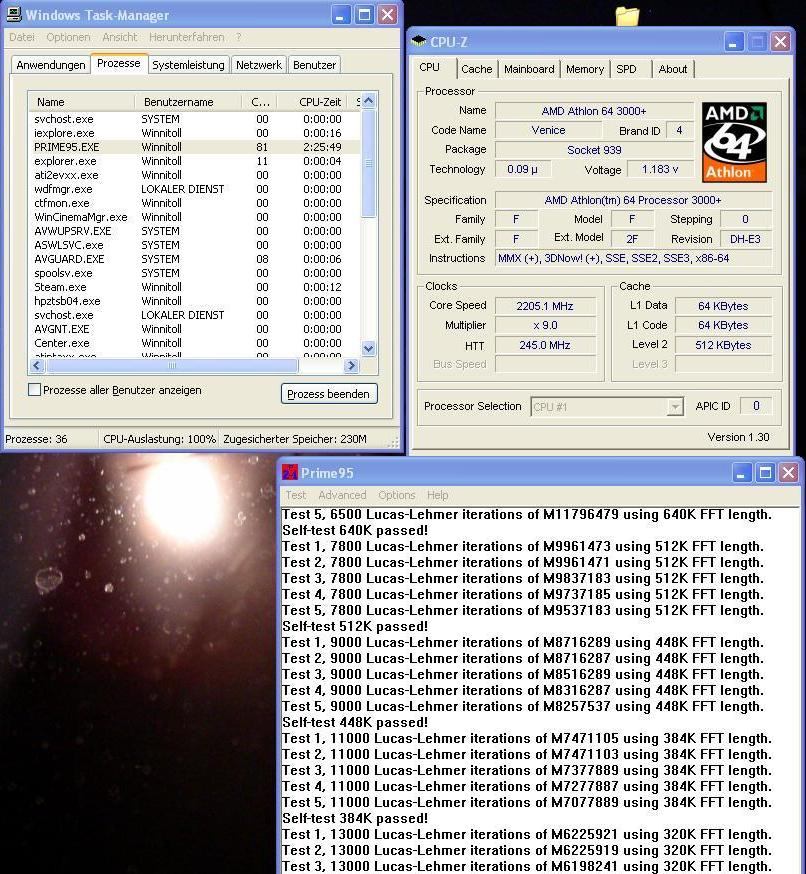Open the Test menu in Prime95
Screen dimensions: 806x874
pyautogui.click(x=295, y=495)
